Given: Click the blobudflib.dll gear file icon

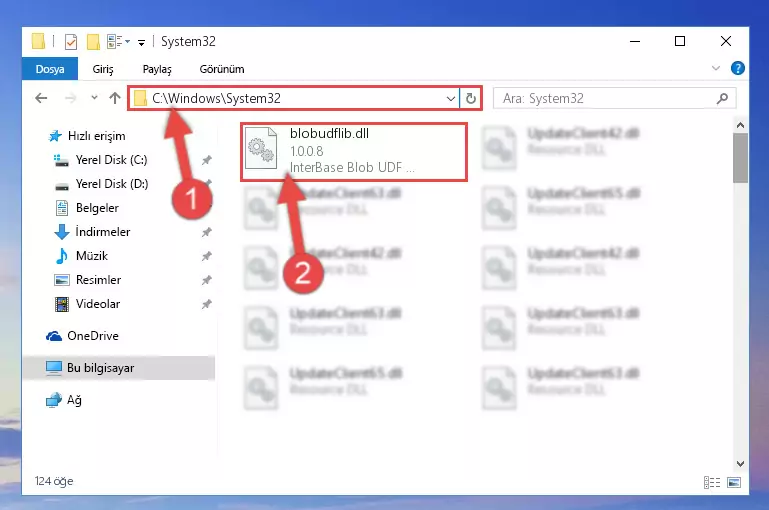Looking at the screenshot, I should [261, 148].
